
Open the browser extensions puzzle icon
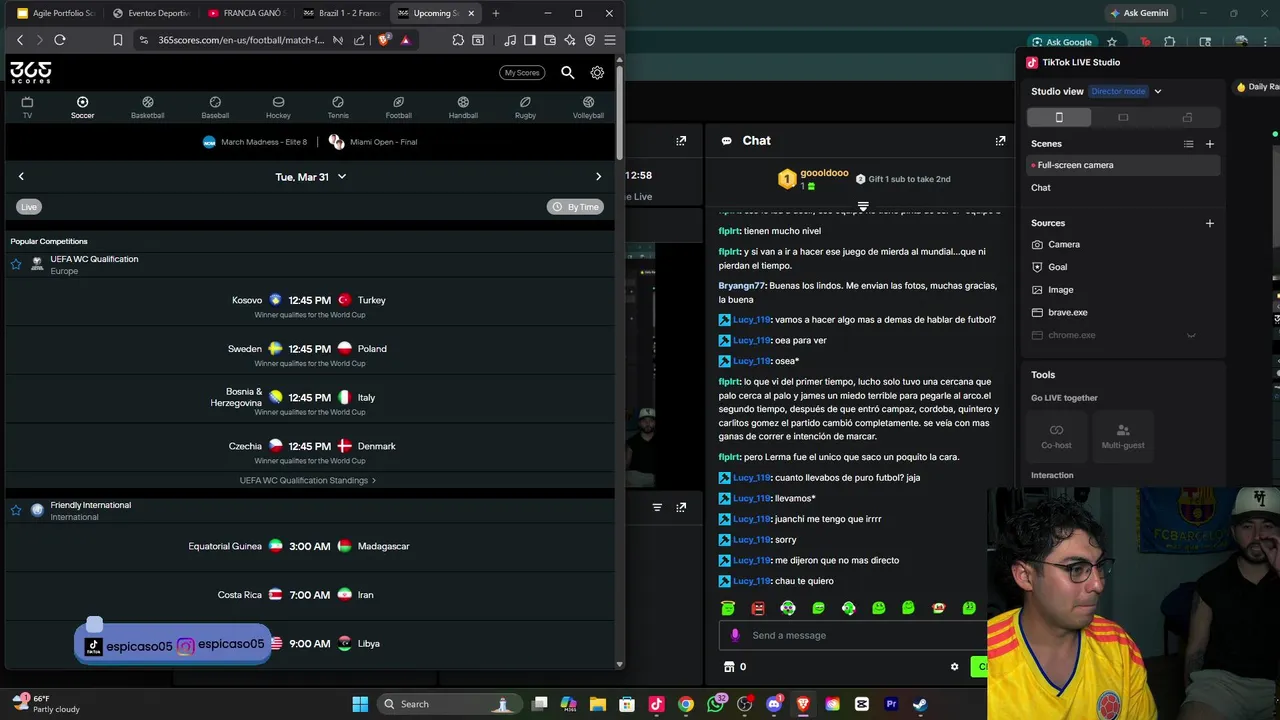pyautogui.click(x=458, y=40)
